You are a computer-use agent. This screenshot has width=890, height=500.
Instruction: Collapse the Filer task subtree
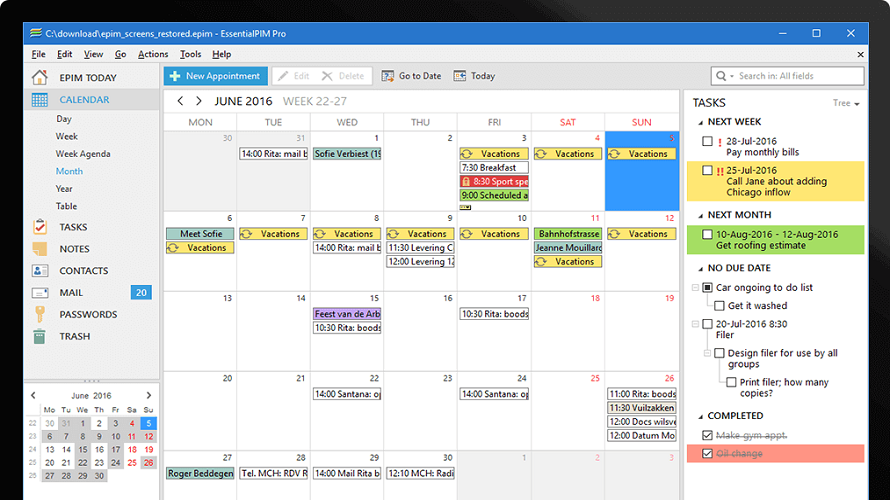click(695, 324)
